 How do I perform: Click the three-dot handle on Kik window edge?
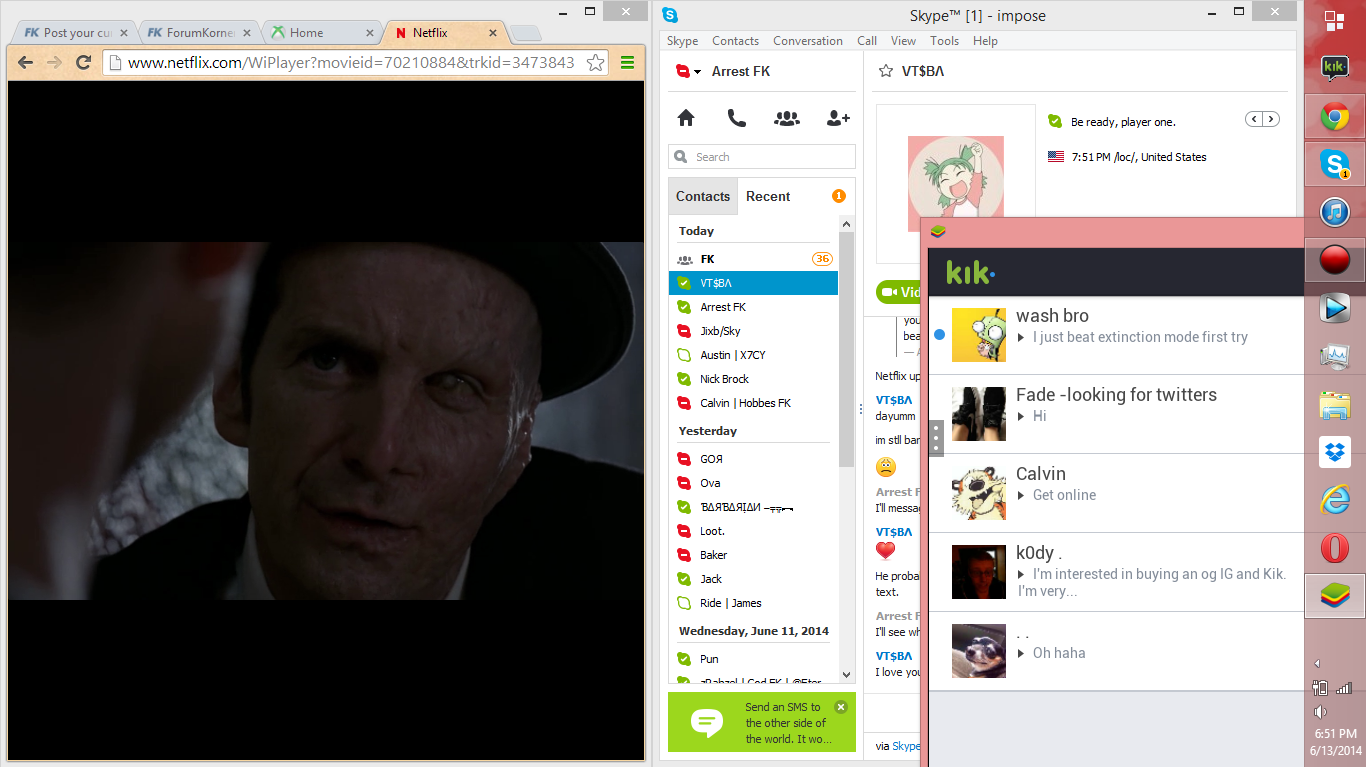[936, 438]
